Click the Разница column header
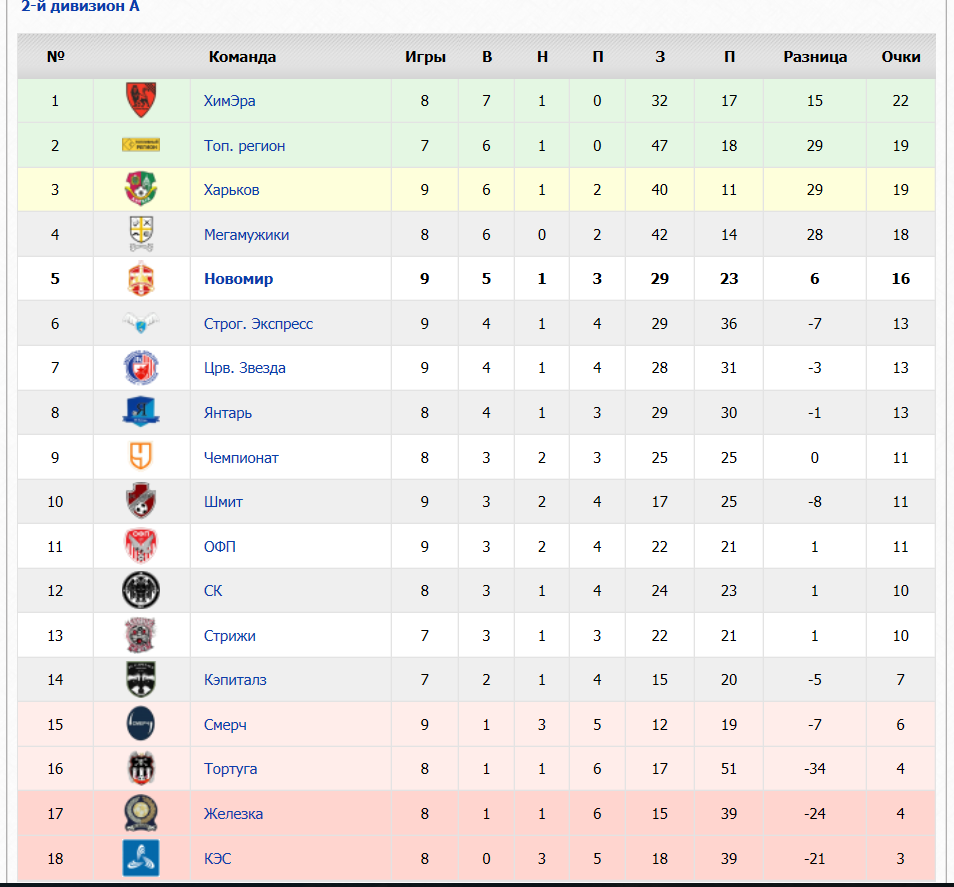954x887 pixels. (x=815, y=57)
